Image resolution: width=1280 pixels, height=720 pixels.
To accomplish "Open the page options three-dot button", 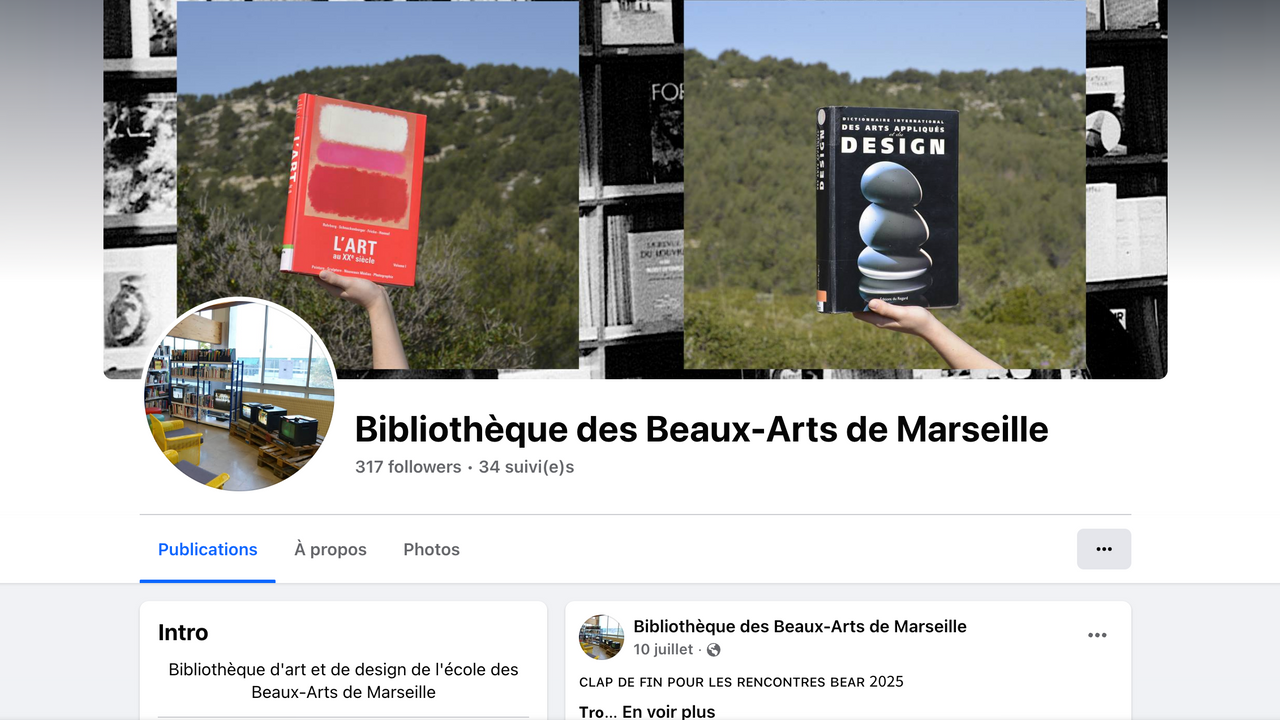I will click(1104, 549).
